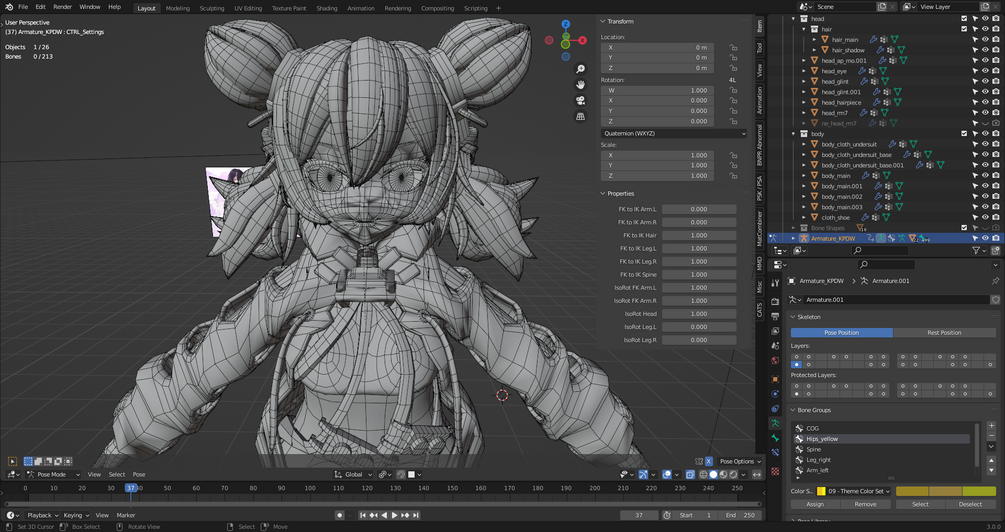Open the Bone properties tab icon

pyautogui.click(x=775, y=438)
